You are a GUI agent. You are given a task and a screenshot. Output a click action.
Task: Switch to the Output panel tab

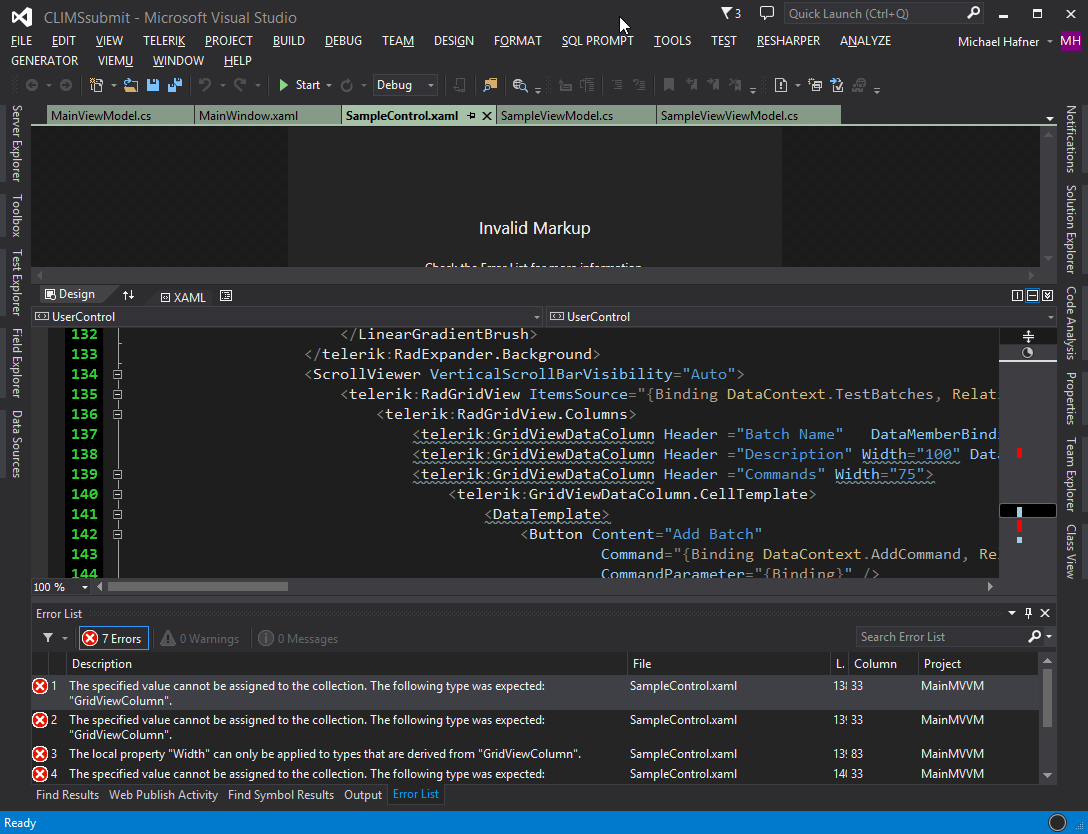(x=363, y=795)
